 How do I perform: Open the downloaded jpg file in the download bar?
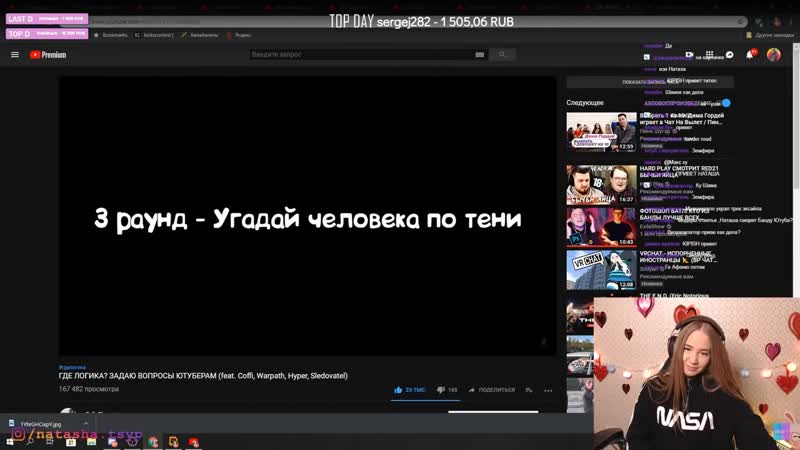pyautogui.click(x=41, y=424)
